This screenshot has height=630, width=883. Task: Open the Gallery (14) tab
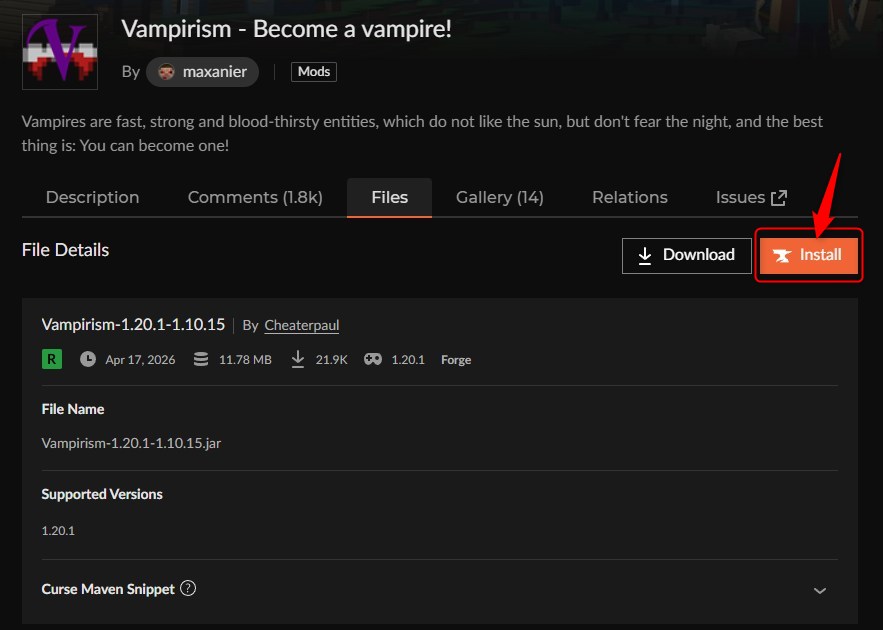(x=500, y=198)
